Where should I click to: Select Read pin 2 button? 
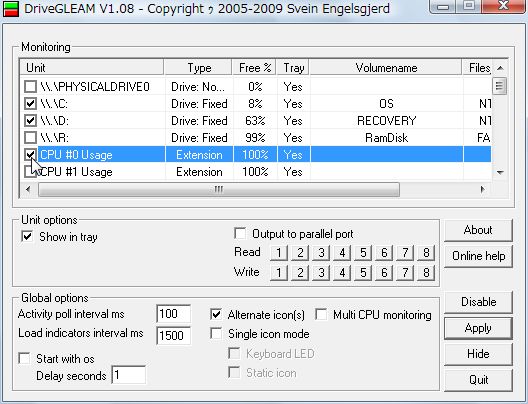click(300, 253)
